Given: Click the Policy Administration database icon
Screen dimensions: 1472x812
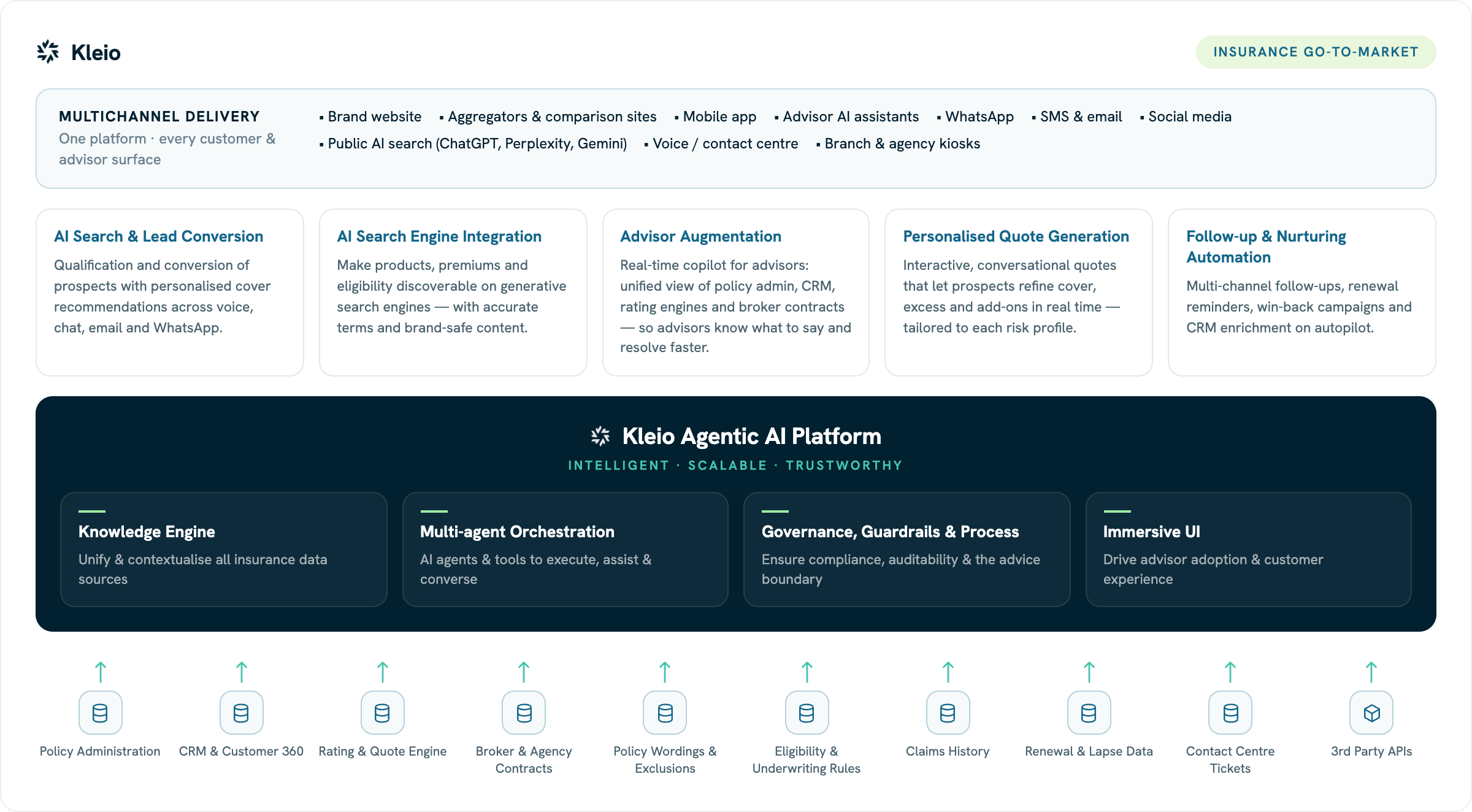Looking at the screenshot, I should (x=101, y=713).
